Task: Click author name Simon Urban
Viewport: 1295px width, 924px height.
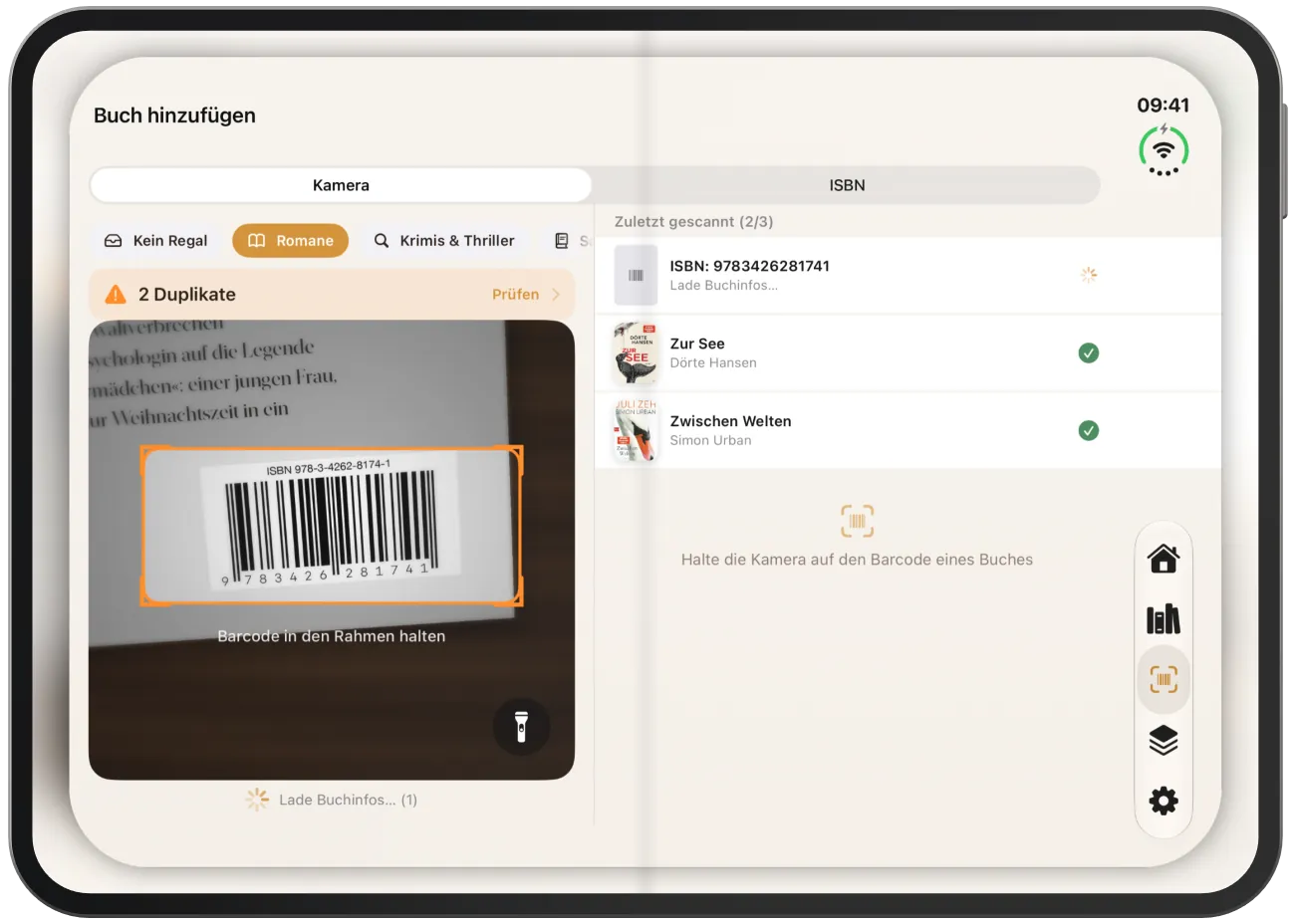Action: click(x=710, y=441)
